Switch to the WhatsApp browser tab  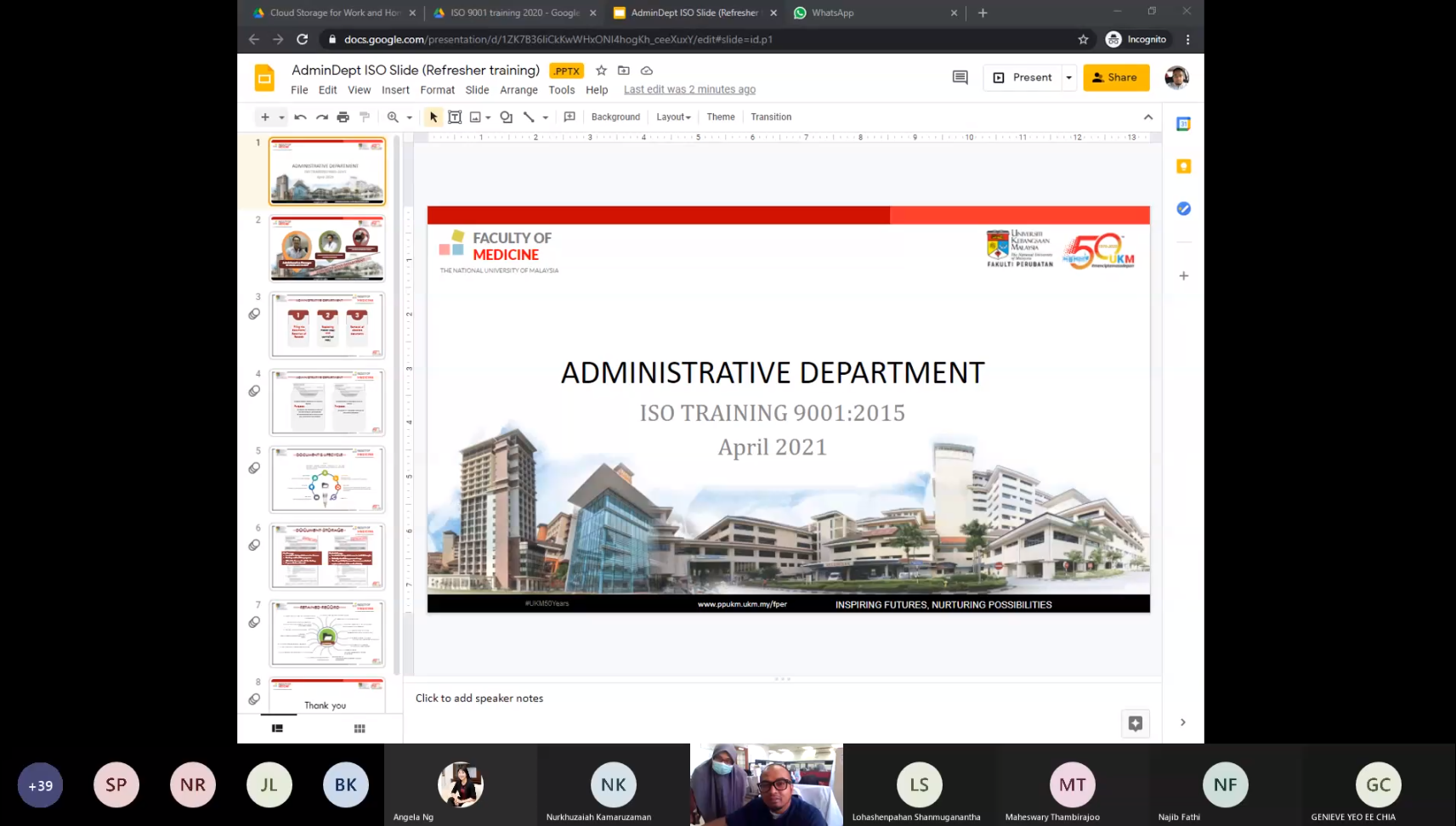(831, 13)
